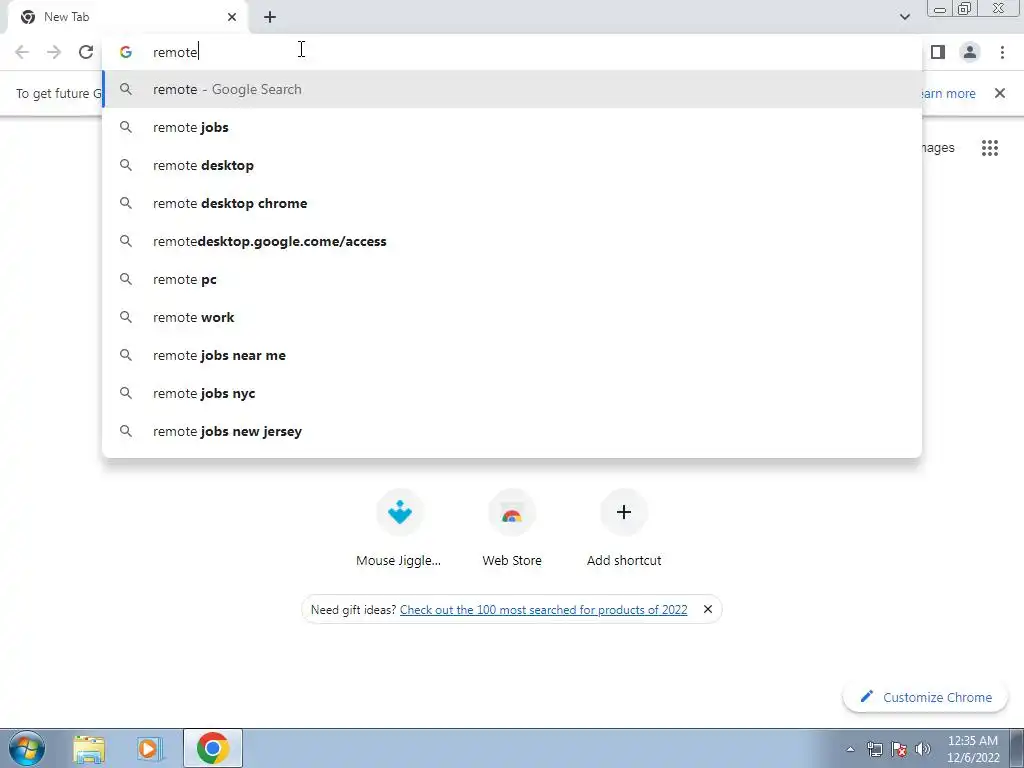Choose 'remote pc' suggestion
Image resolution: width=1024 pixels, height=768 pixels.
pyautogui.click(x=512, y=279)
